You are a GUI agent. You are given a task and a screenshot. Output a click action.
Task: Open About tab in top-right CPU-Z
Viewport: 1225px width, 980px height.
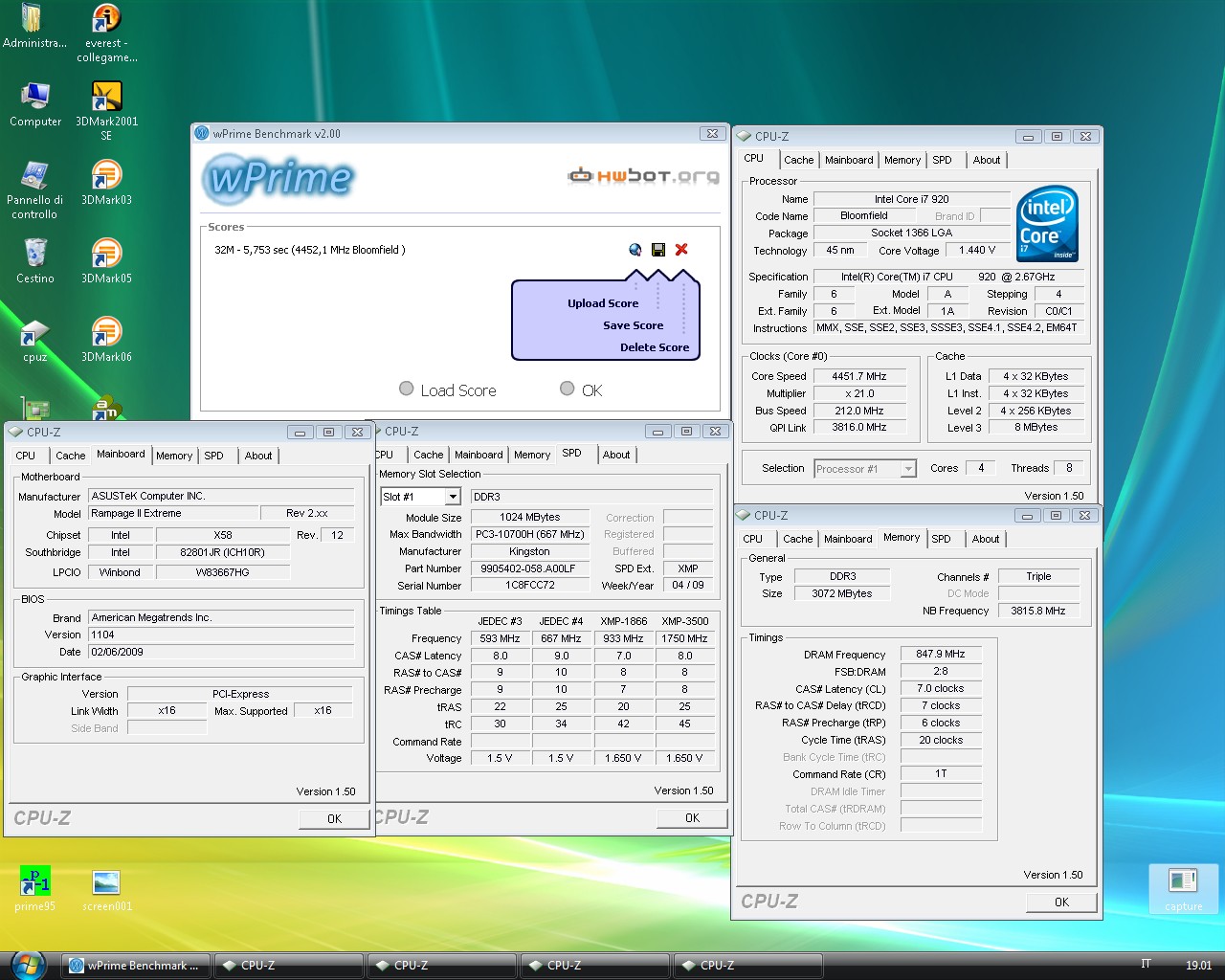point(987,160)
